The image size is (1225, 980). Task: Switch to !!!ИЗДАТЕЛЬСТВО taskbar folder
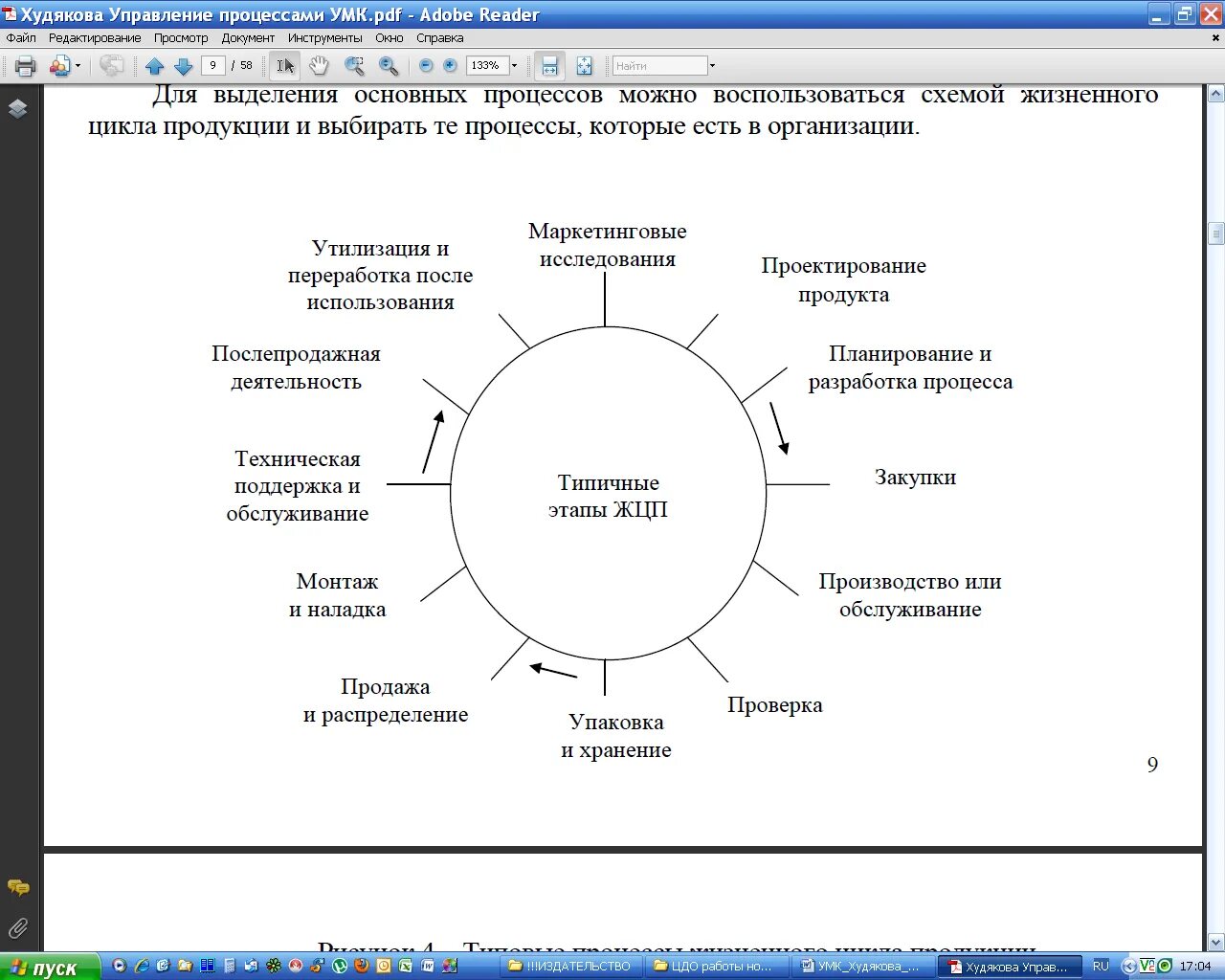572,967
